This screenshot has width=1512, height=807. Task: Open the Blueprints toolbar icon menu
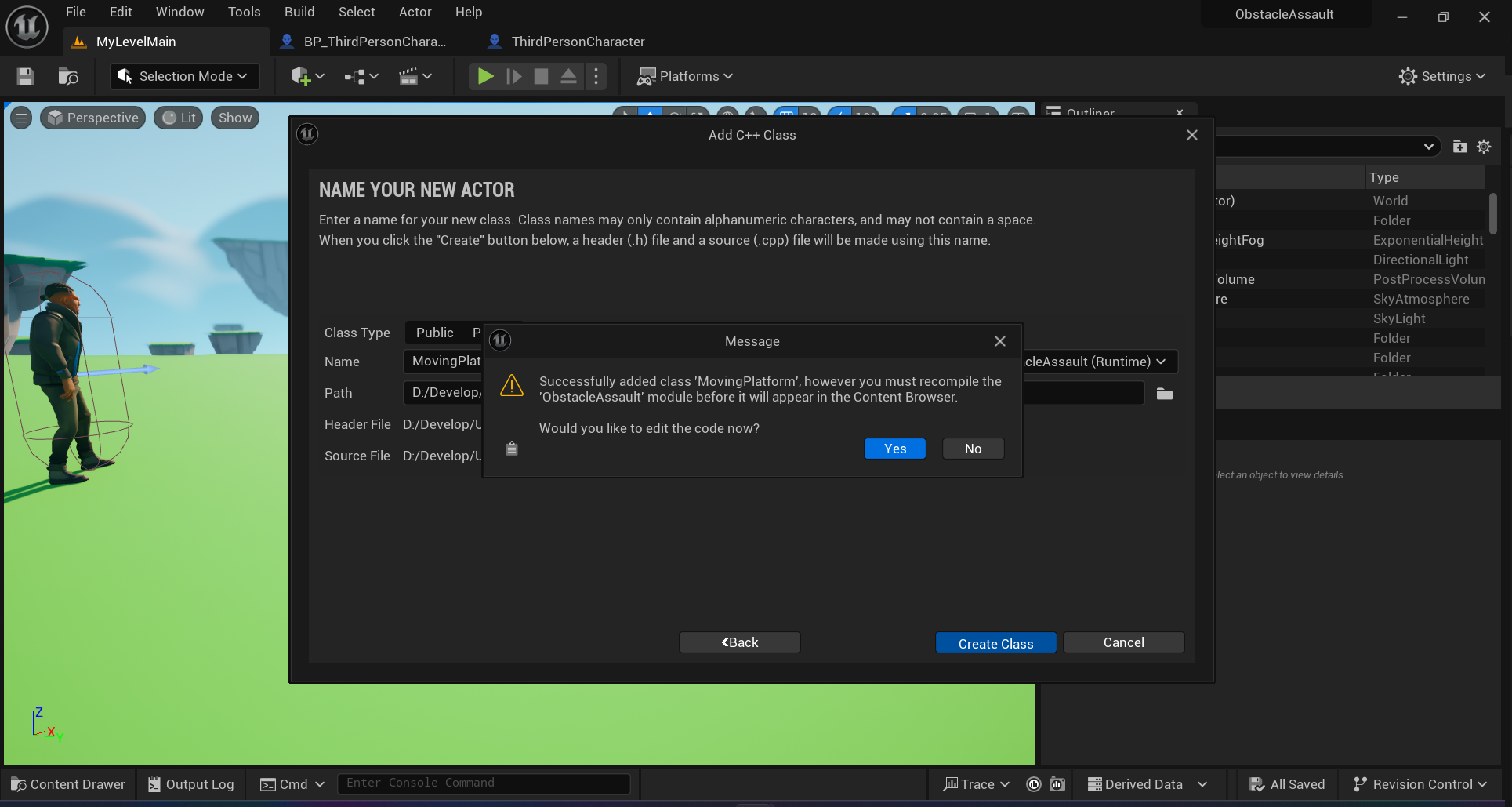point(361,76)
